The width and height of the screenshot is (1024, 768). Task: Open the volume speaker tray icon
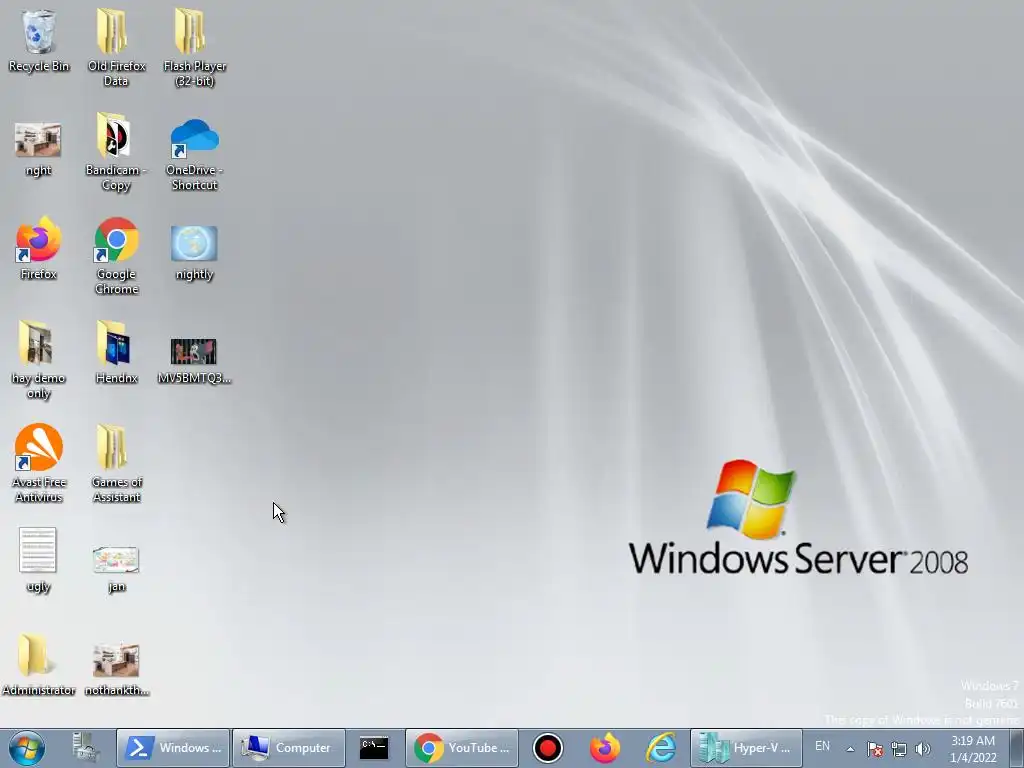923,749
